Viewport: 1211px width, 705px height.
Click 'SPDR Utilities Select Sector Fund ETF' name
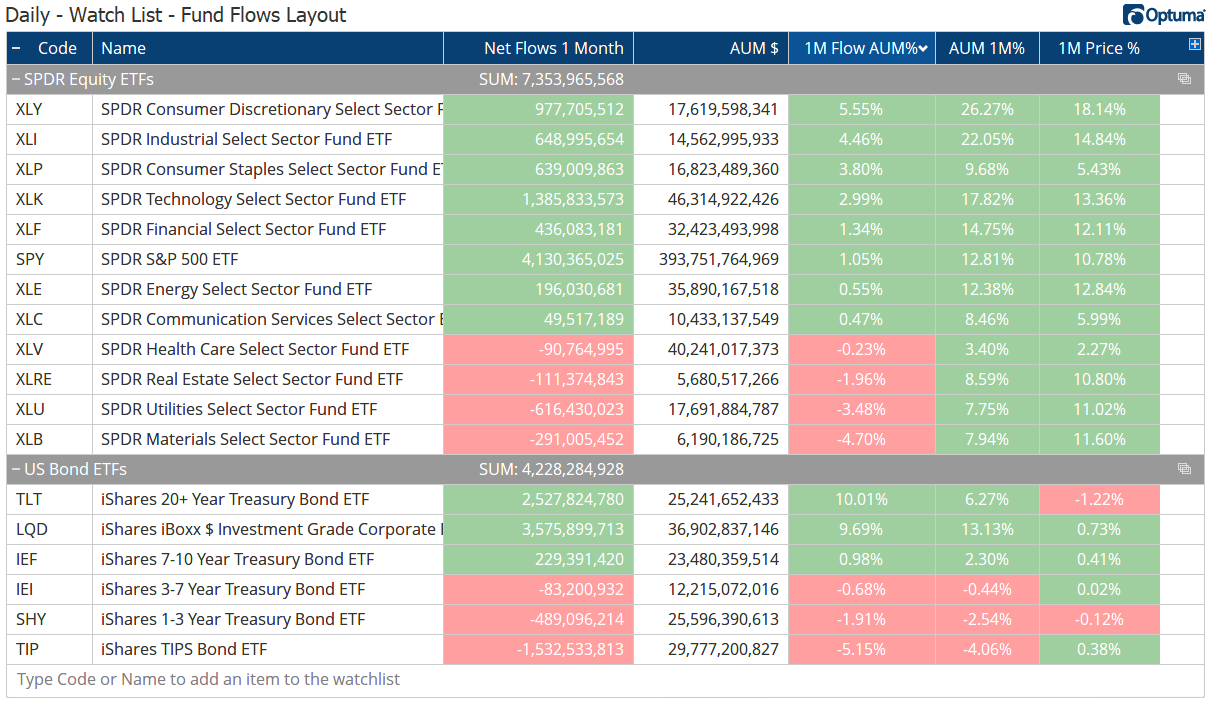click(239, 409)
